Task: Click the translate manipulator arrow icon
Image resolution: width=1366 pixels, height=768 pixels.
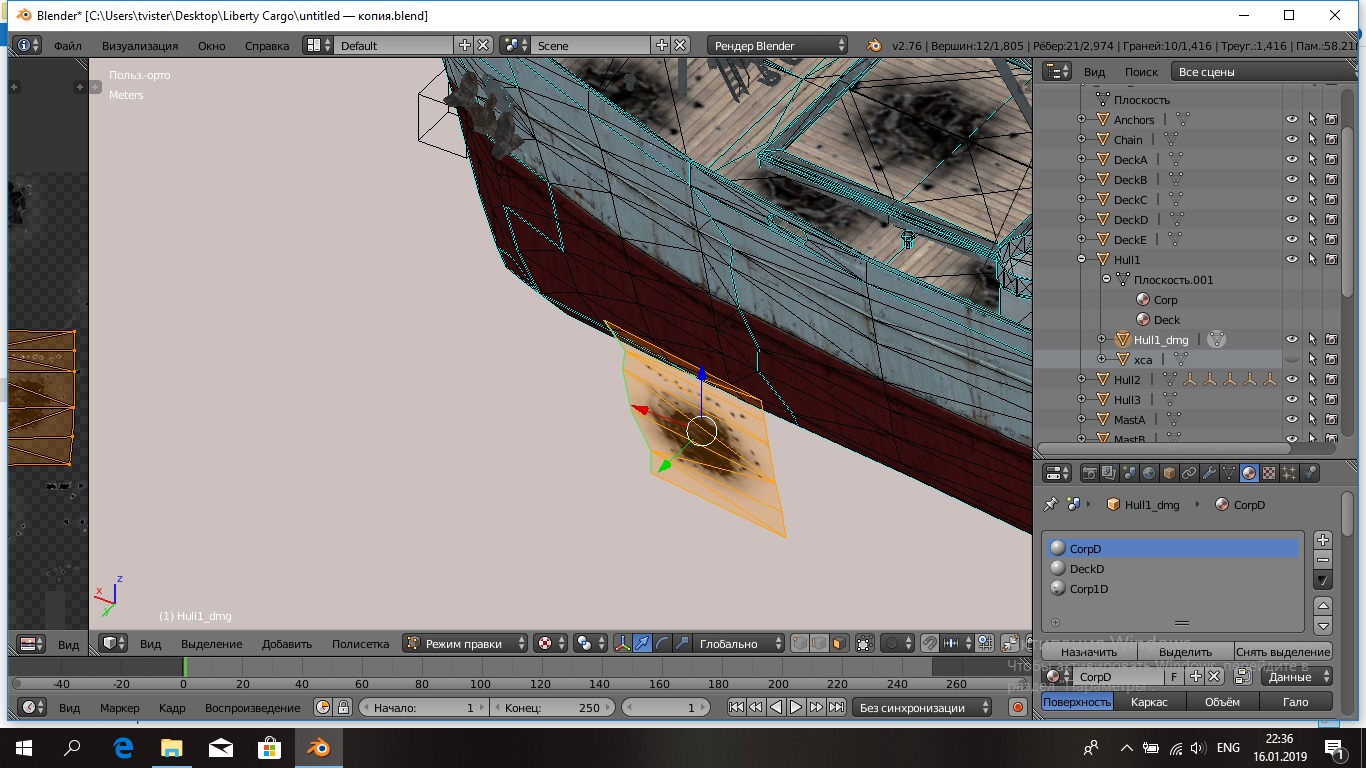Action: click(x=642, y=644)
